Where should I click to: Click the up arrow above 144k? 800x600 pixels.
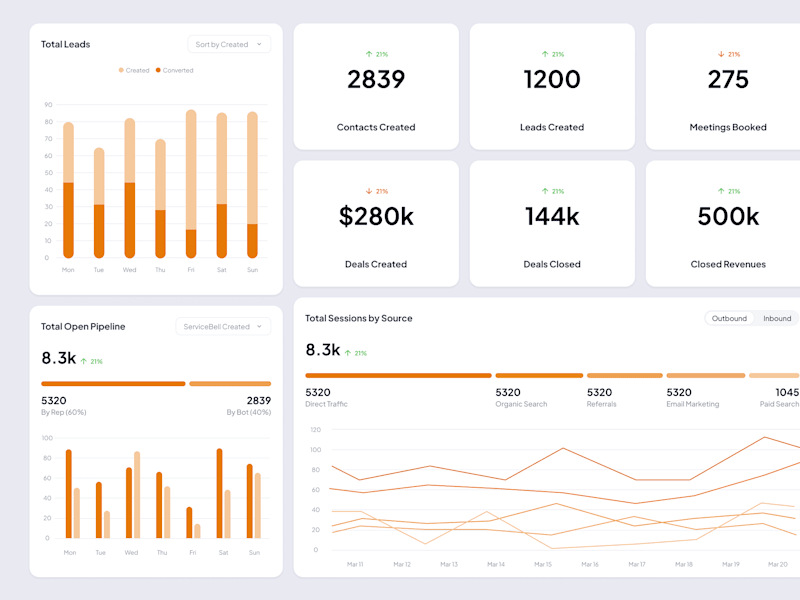coord(545,191)
